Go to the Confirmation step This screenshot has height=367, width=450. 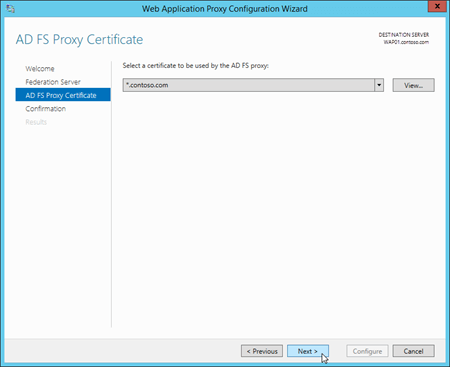[x=46, y=109]
